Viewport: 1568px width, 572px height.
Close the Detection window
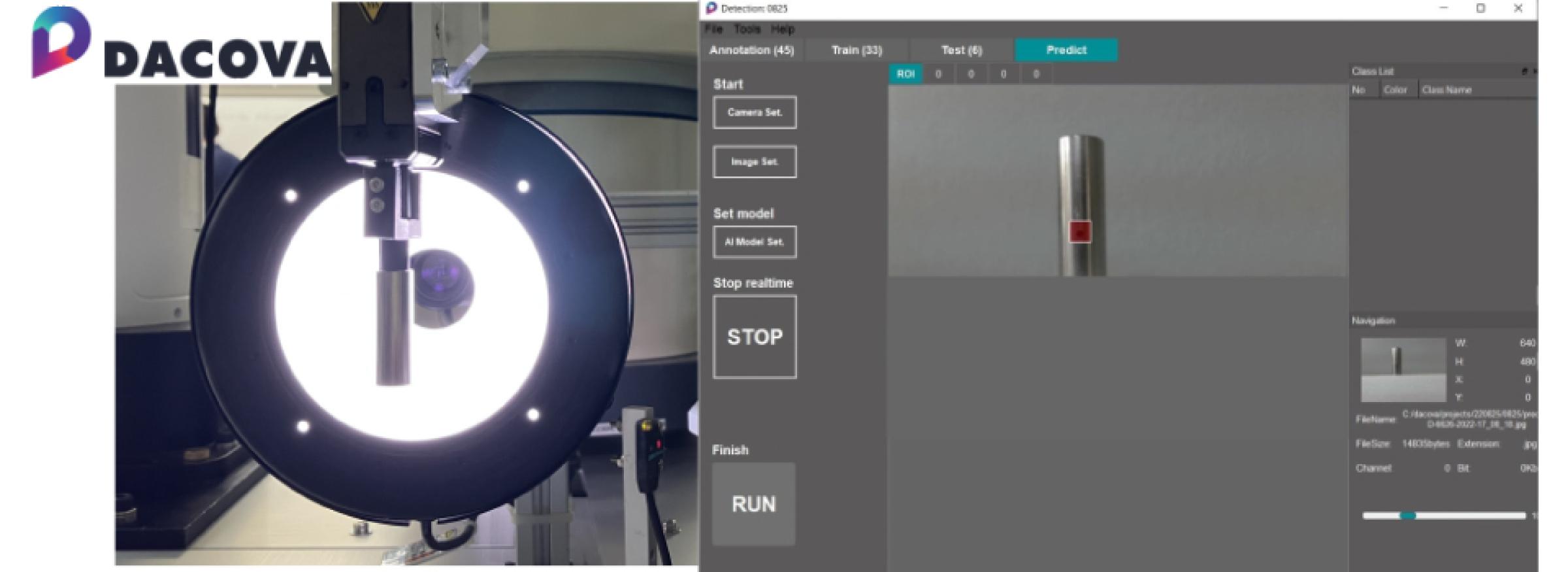click(1518, 8)
